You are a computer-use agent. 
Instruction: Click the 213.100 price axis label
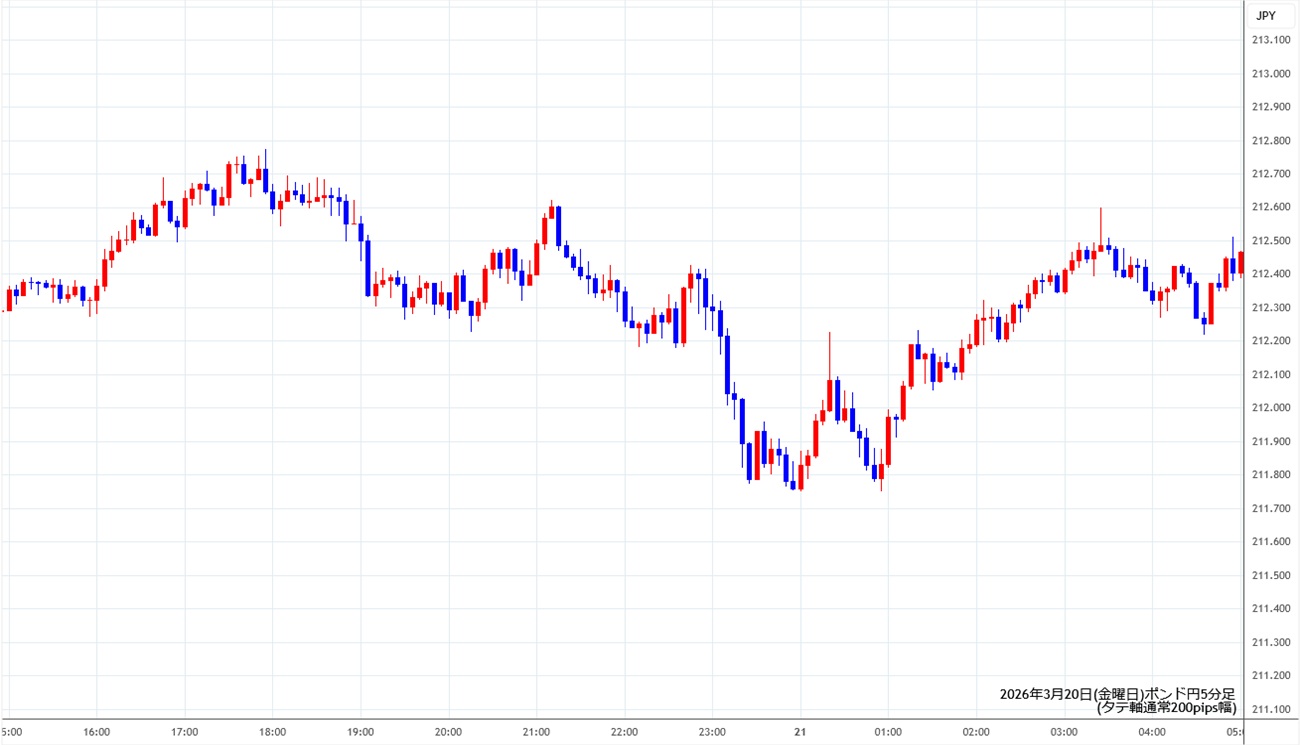(1270, 40)
